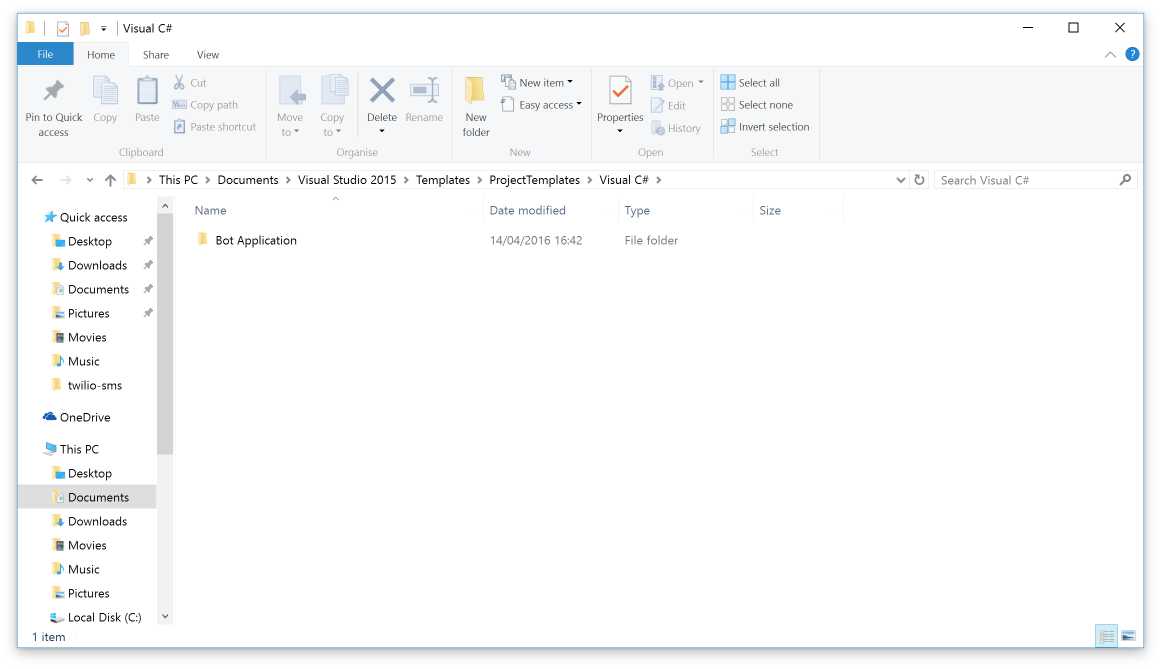Screen dimensions: 1161x669
Task: Collapse the ribbon with chevron
Action: coord(1110,55)
